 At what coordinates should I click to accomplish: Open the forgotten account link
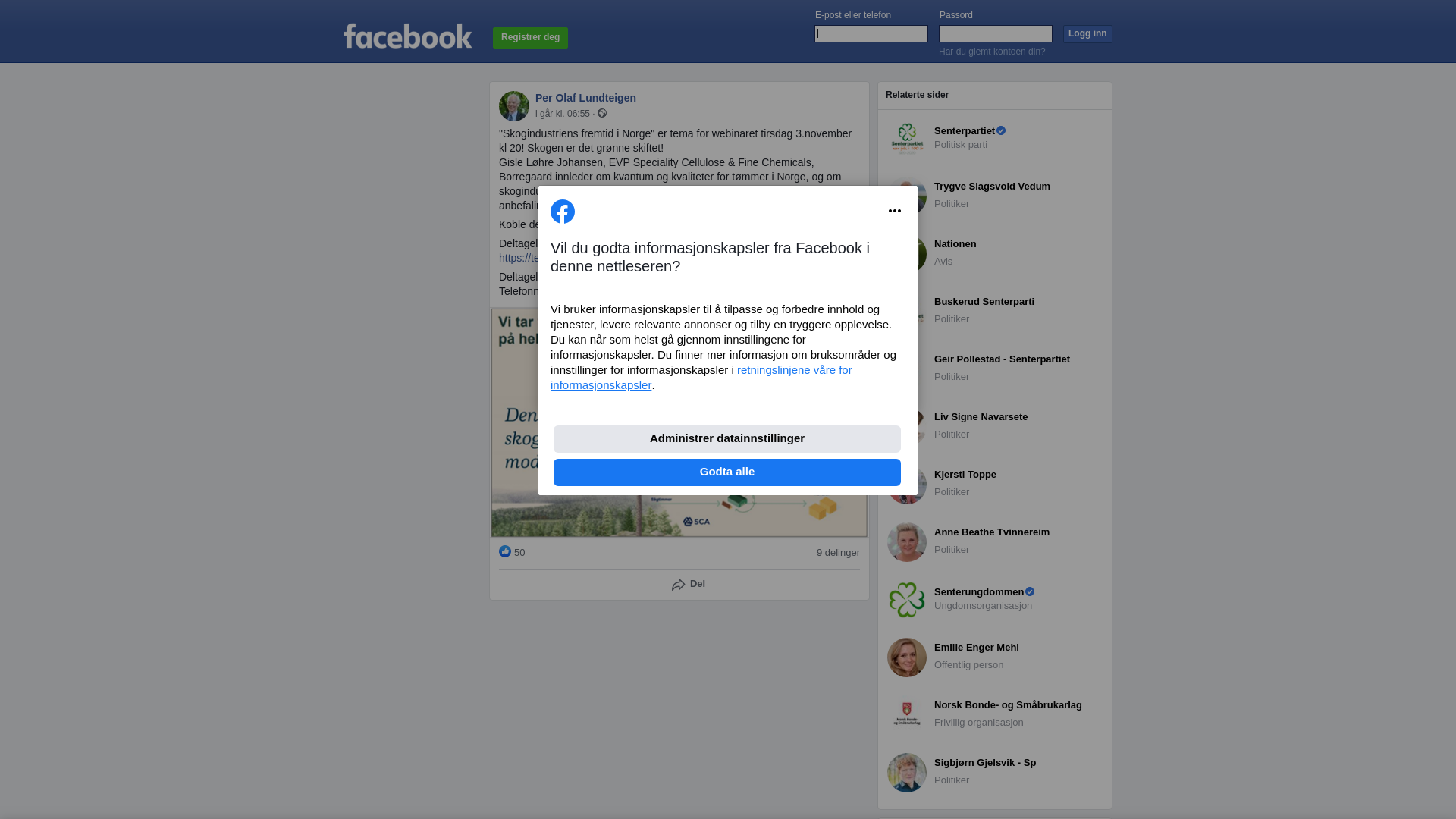[992, 52]
